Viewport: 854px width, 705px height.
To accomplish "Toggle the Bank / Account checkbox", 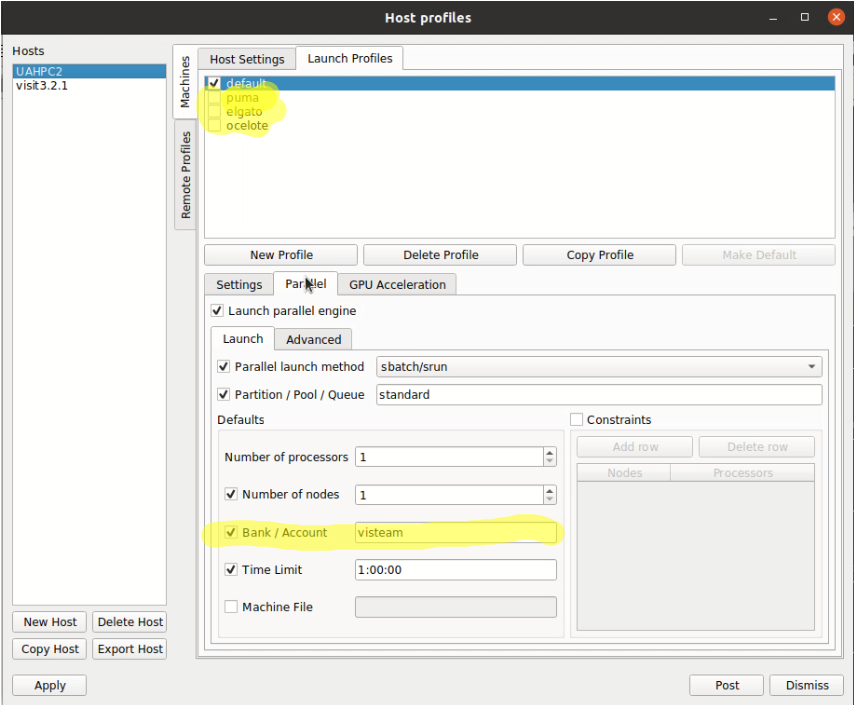I will [x=231, y=532].
